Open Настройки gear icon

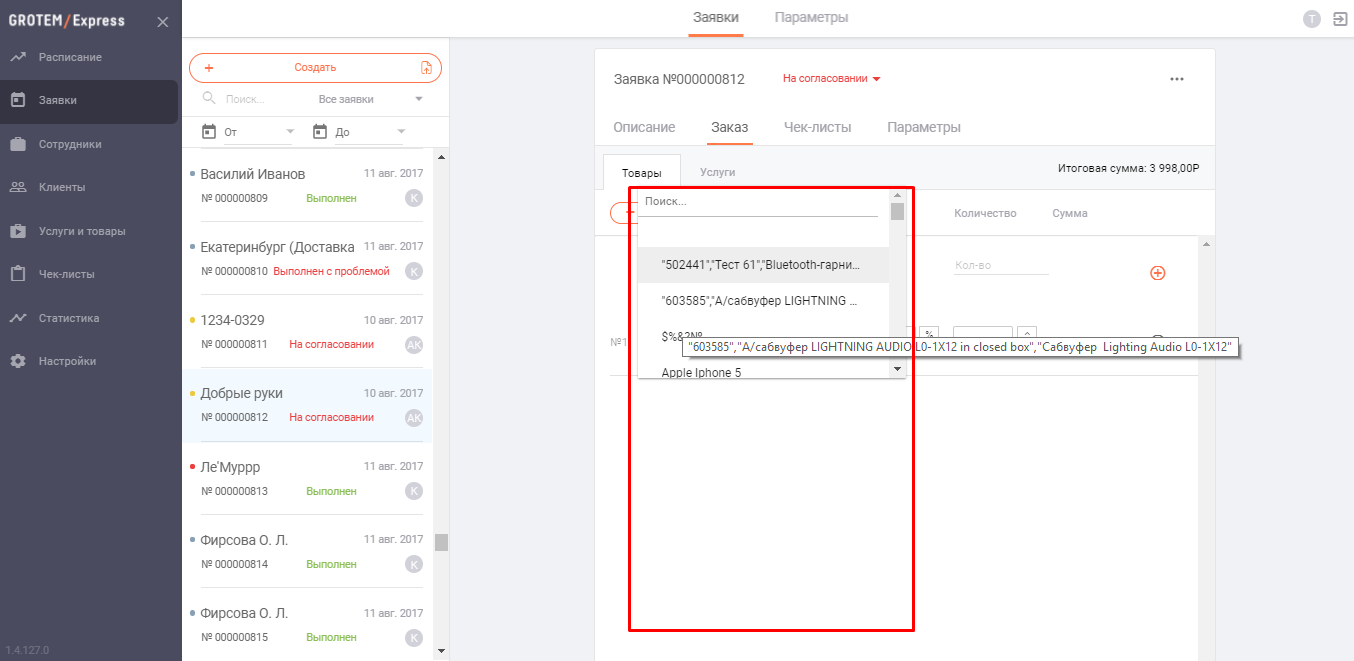(x=18, y=361)
